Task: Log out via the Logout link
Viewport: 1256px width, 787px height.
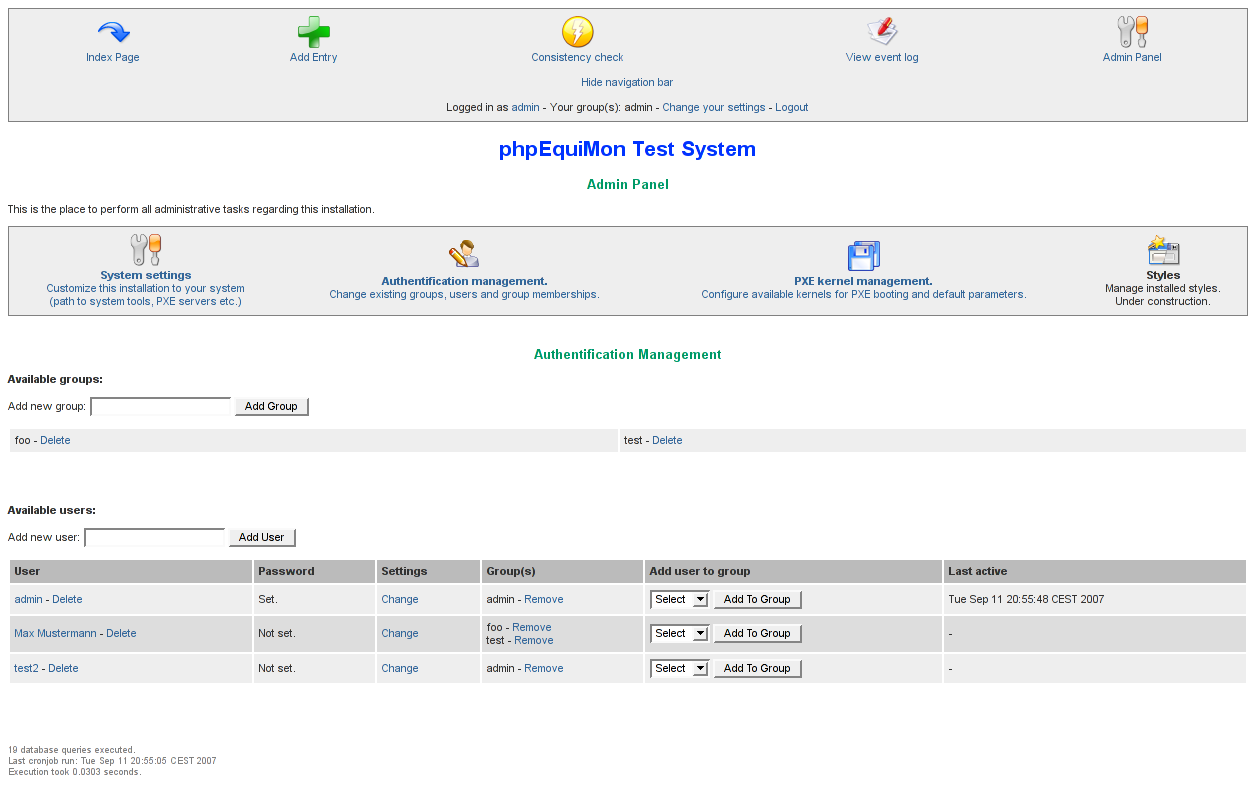Action: tap(791, 107)
